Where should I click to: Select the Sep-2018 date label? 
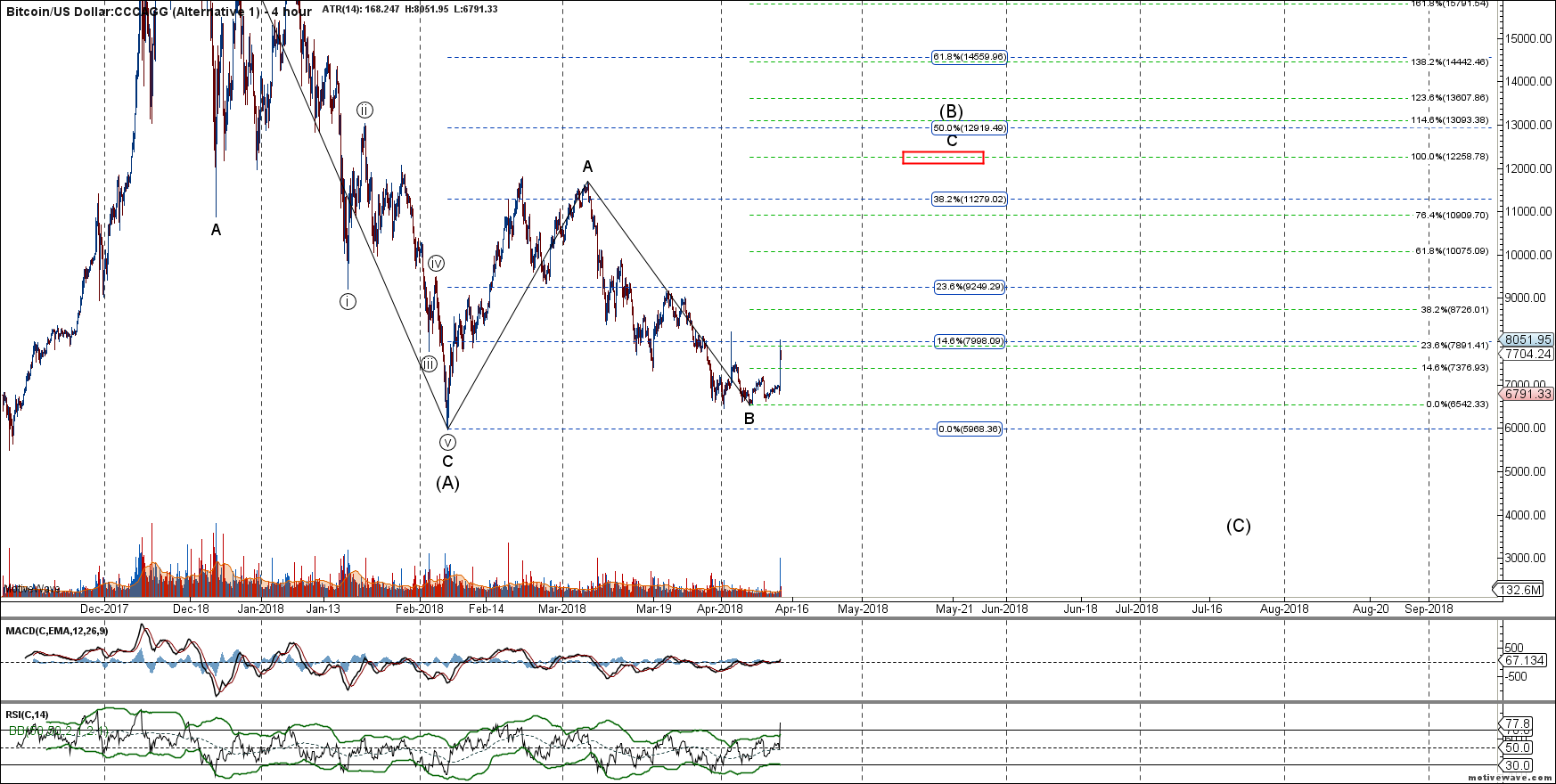1429,609
